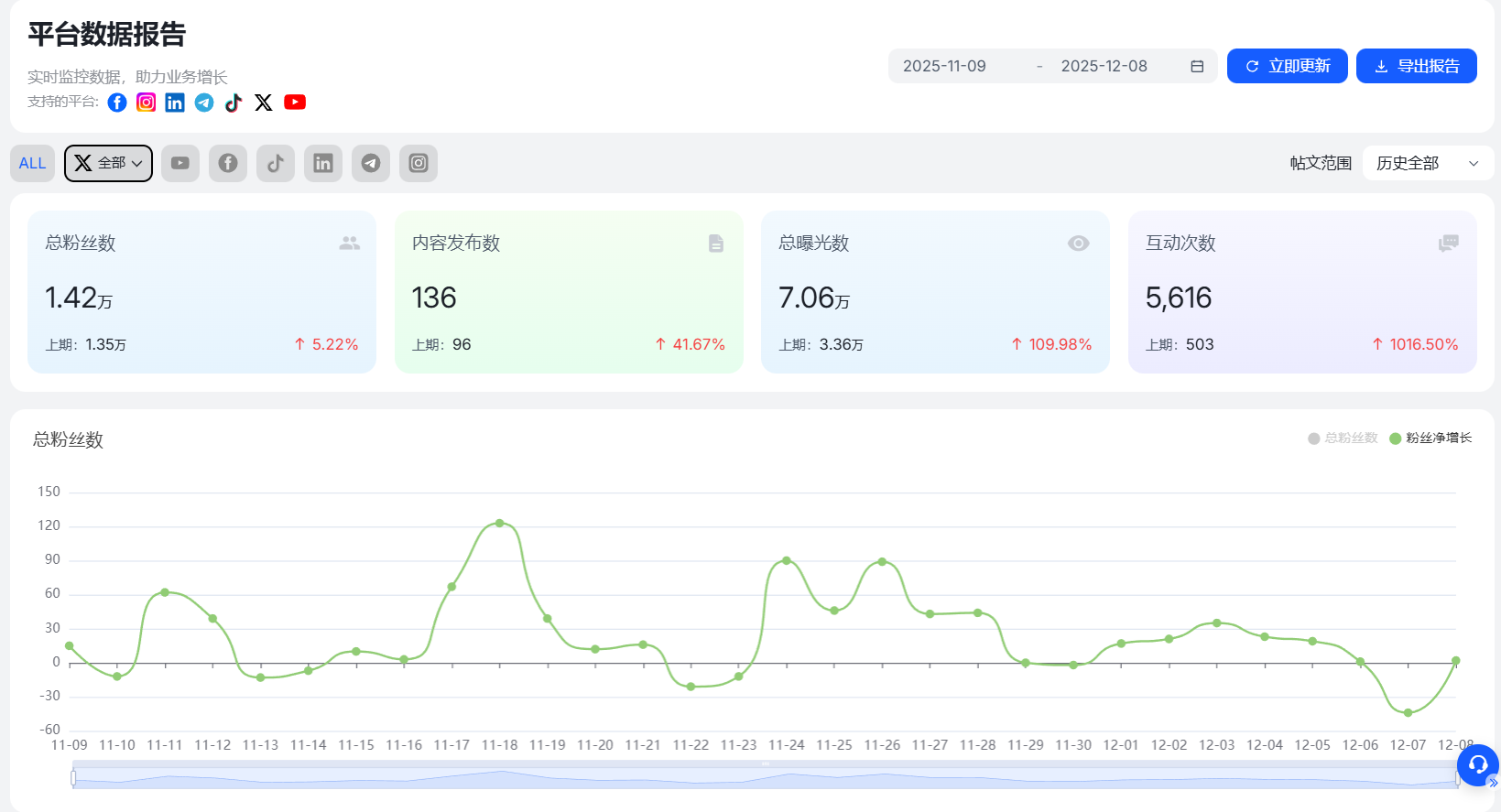Toggle 粉丝净增长 series in chart legend
Image resolution: width=1501 pixels, height=812 pixels.
(x=1430, y=438)
